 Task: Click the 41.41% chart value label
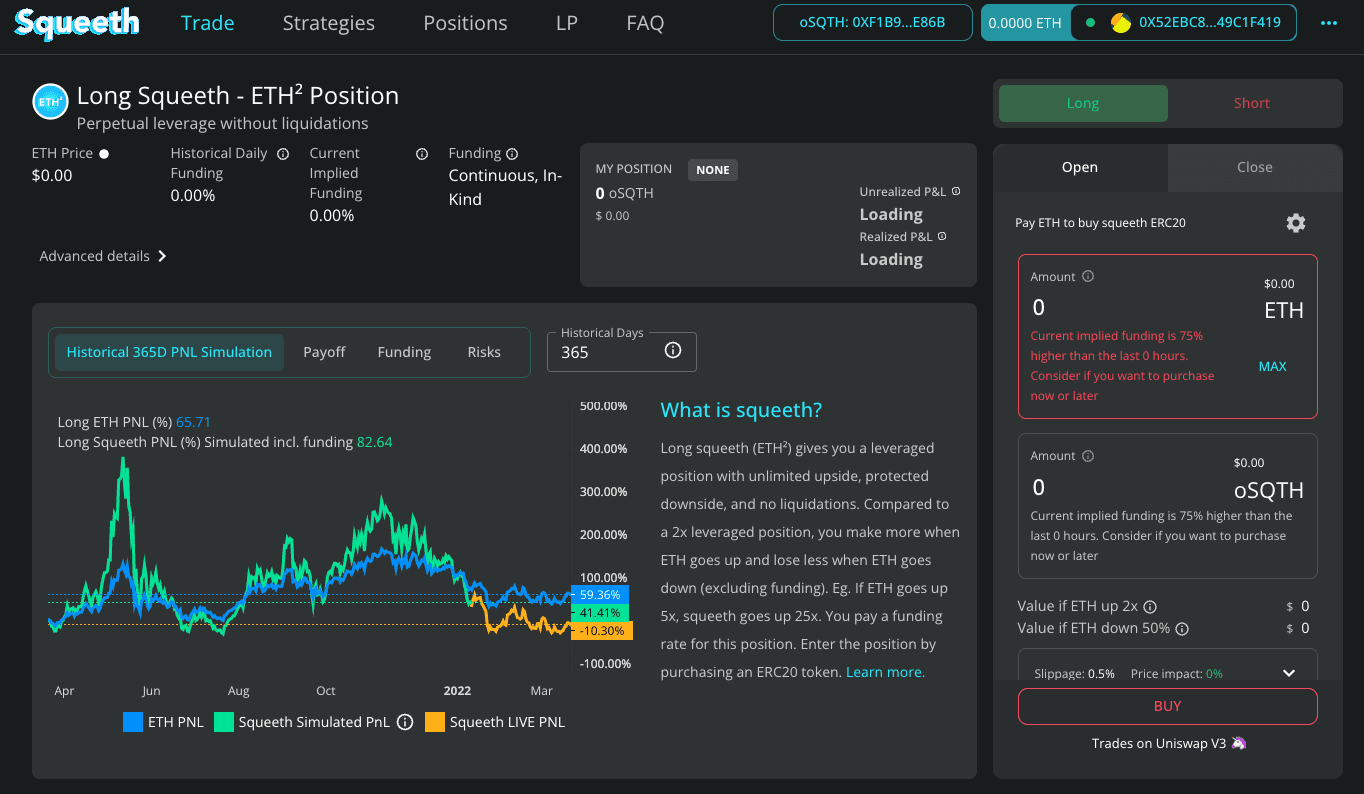click(600, 612)
